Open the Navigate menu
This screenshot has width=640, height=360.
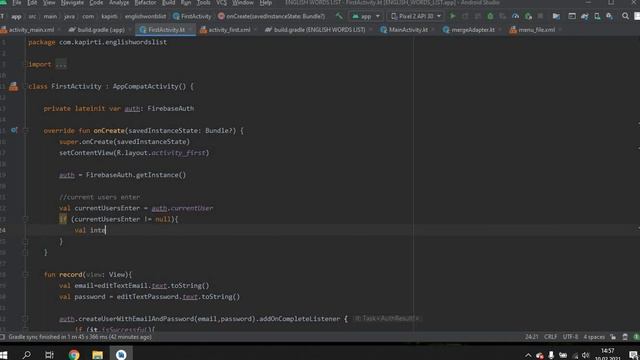[72, 3]
